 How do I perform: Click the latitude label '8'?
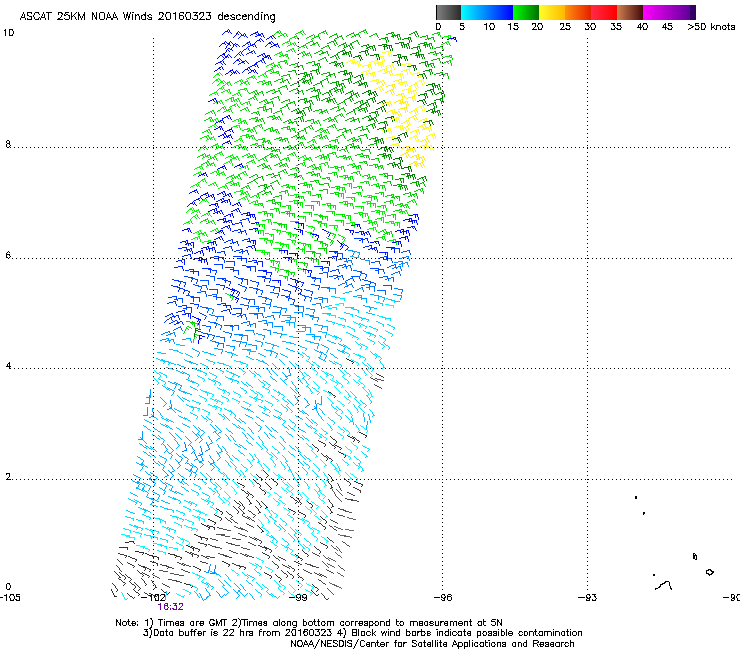(8, 144)
